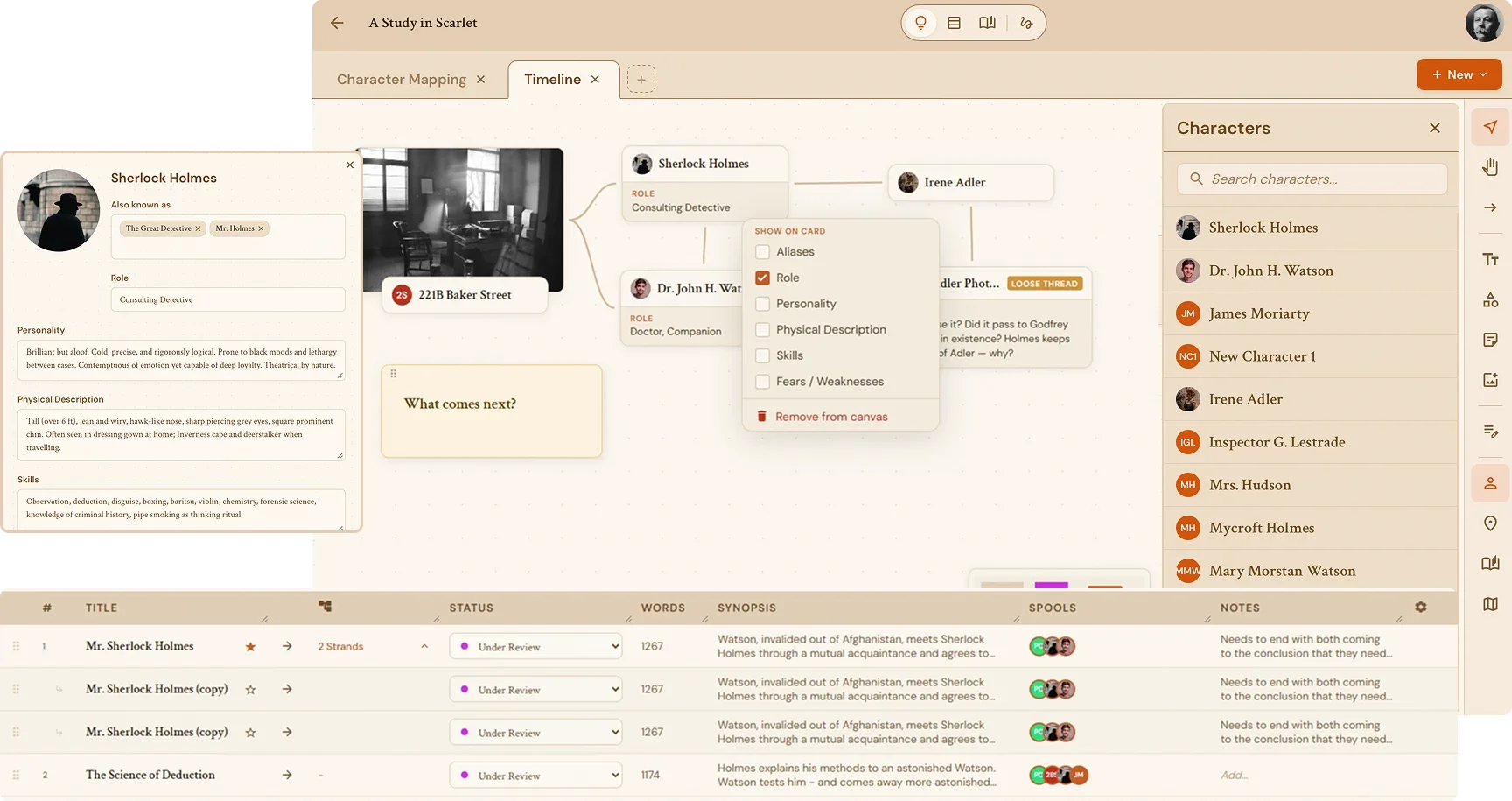Enable the Aliases checkbox

click(x=762, y=252)
